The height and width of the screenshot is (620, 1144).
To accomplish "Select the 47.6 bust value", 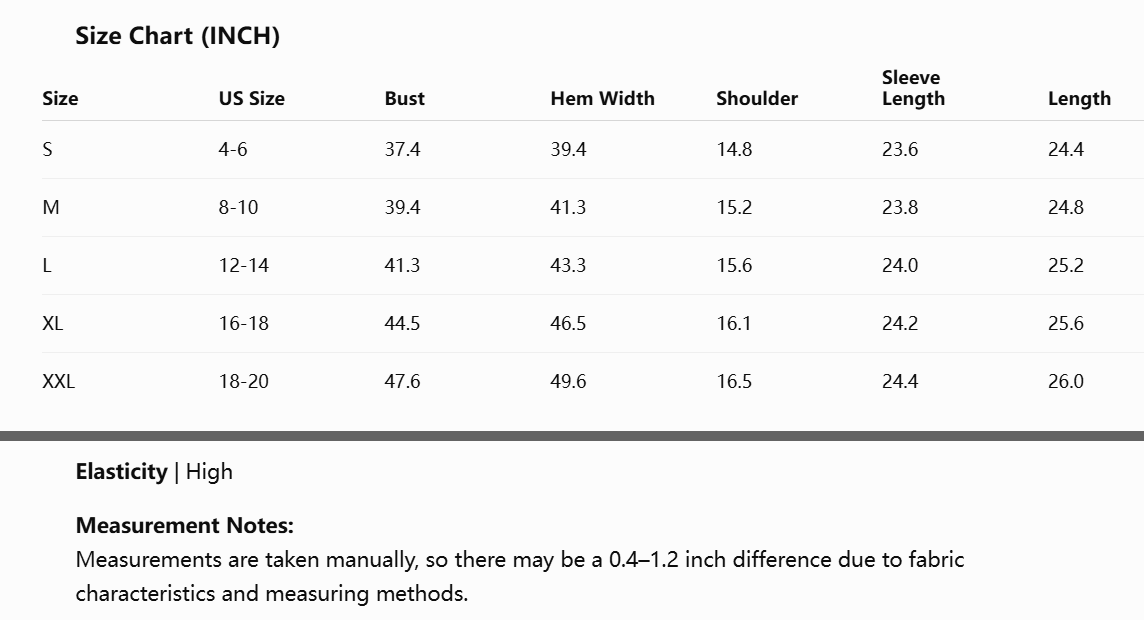I will (402, 381).
